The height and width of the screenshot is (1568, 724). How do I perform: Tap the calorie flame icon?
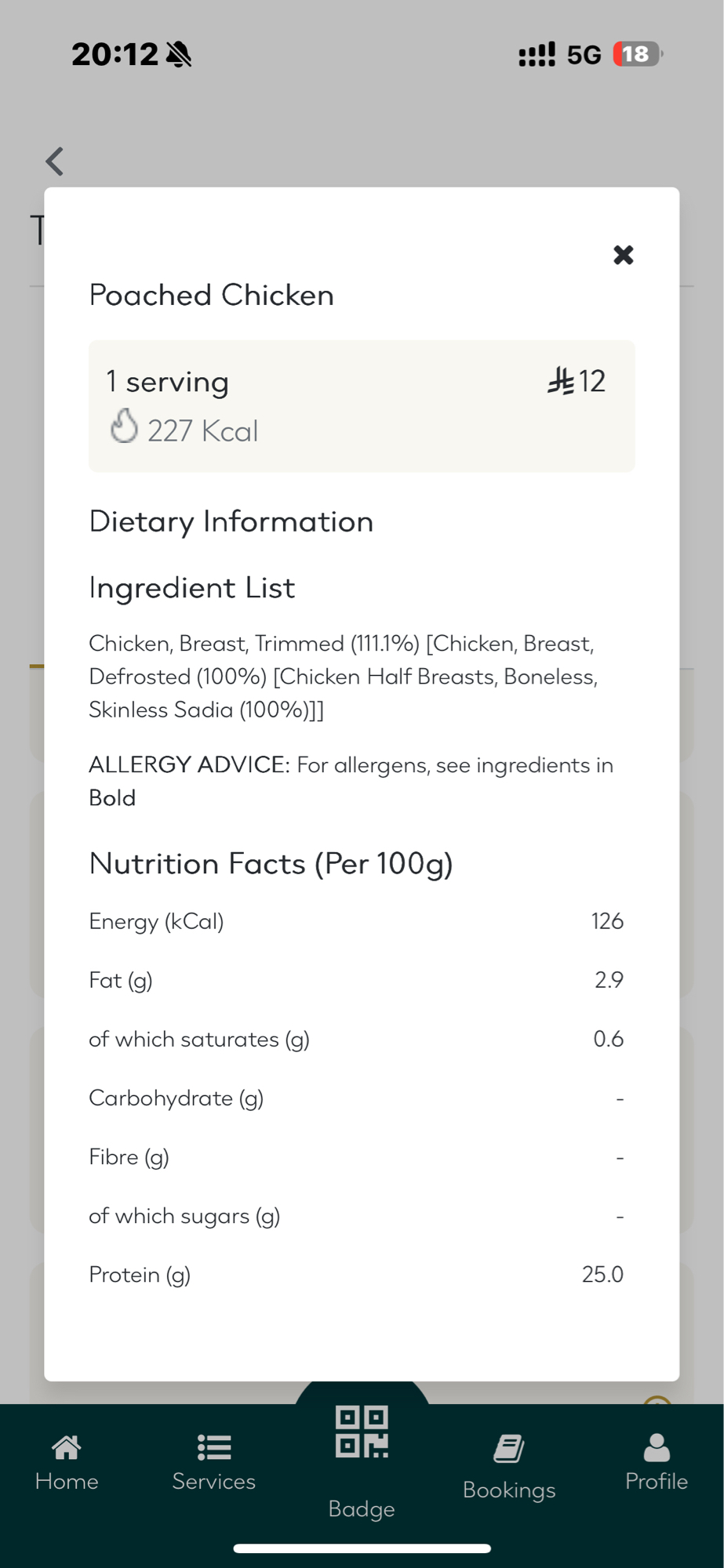pyautogui.click(x=124, y=426)
